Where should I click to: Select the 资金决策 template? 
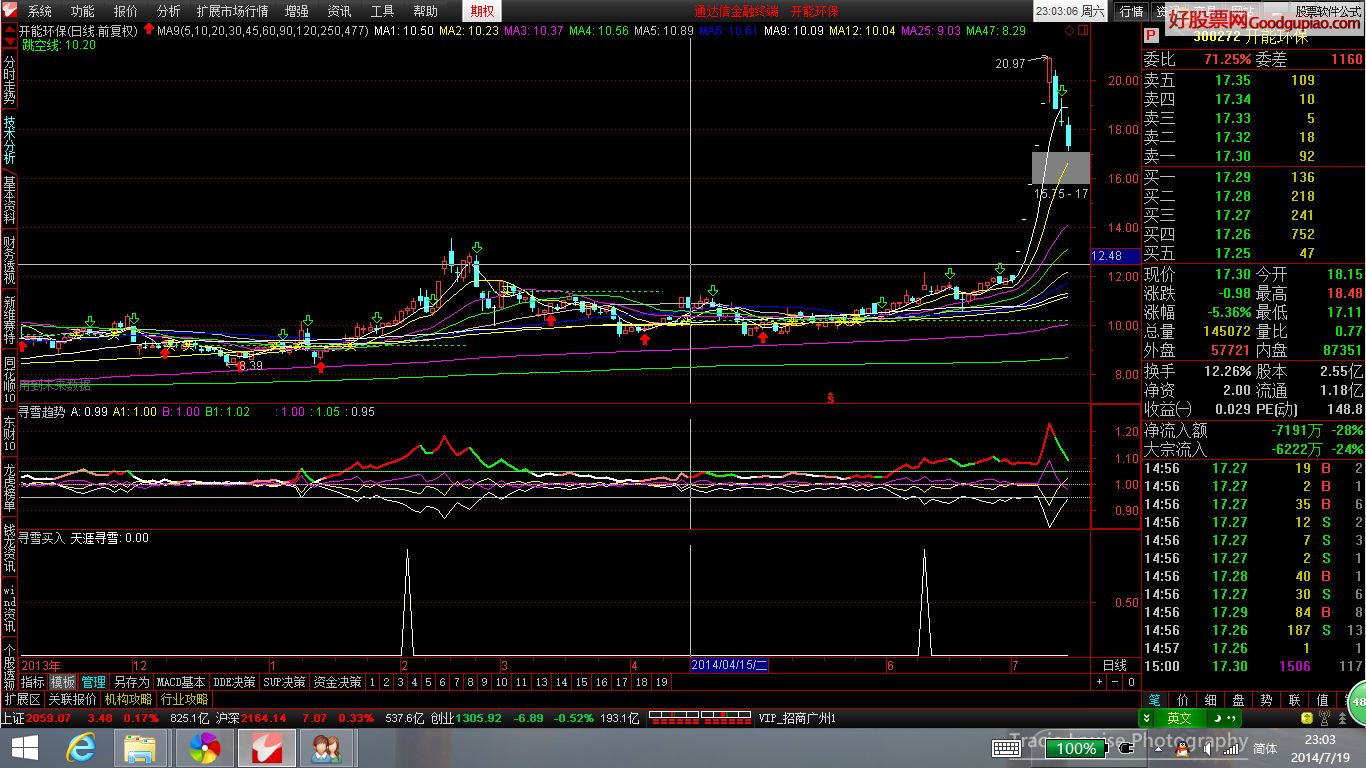click(x=337, y=682)
